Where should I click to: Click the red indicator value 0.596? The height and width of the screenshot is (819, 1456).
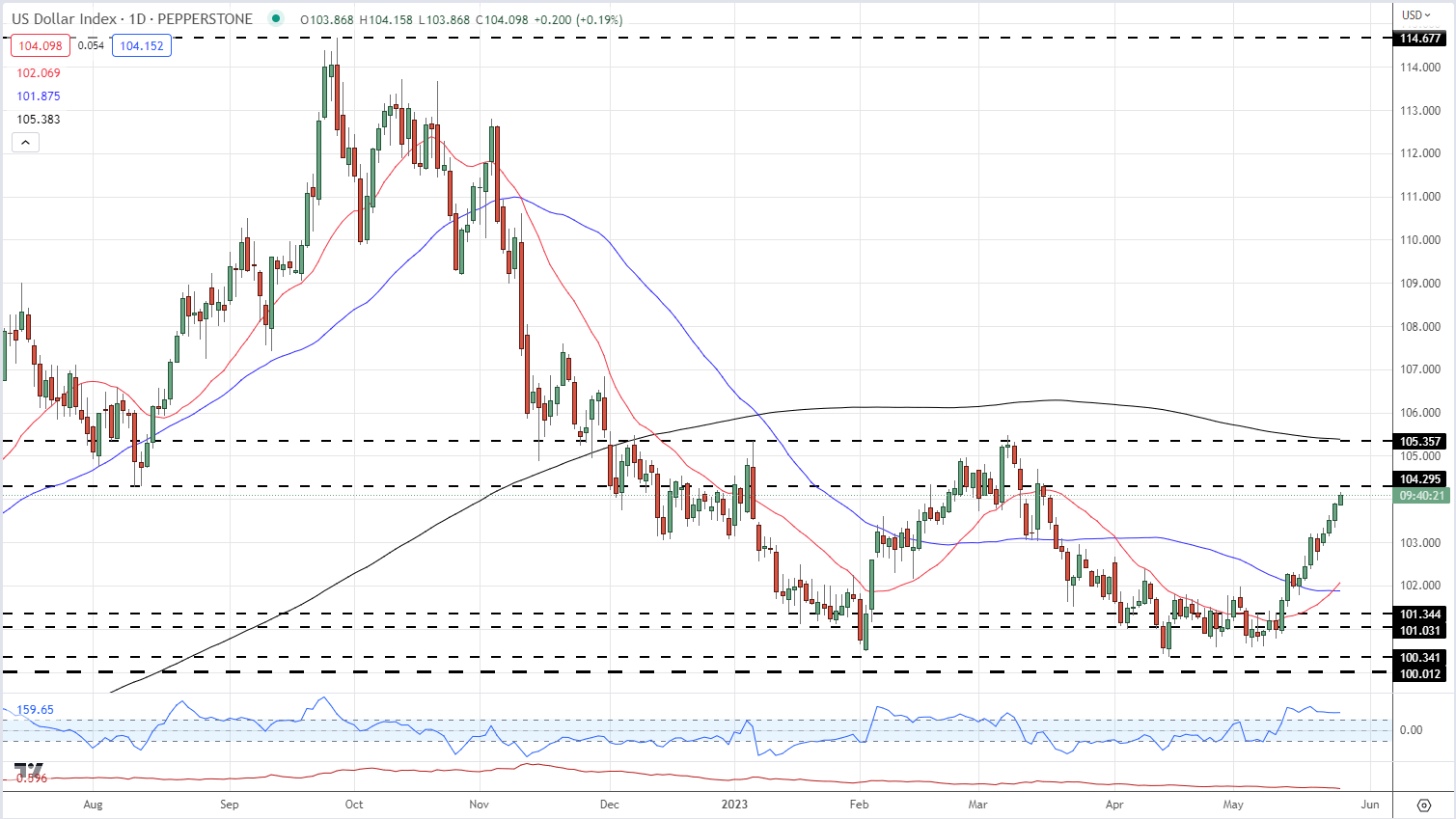click(x=32, y=778)
